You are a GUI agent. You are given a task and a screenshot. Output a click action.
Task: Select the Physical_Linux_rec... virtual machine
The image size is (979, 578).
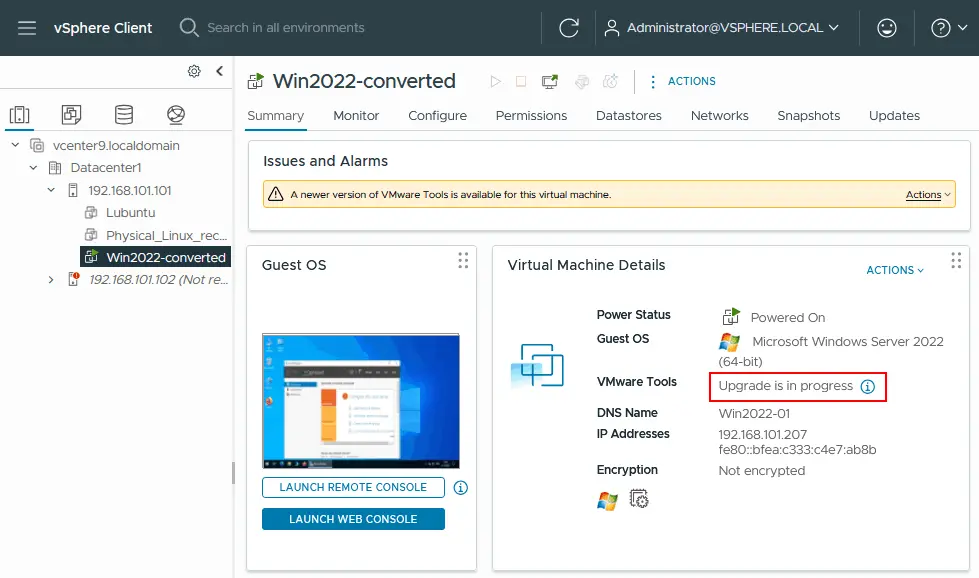tap(166, 235)
